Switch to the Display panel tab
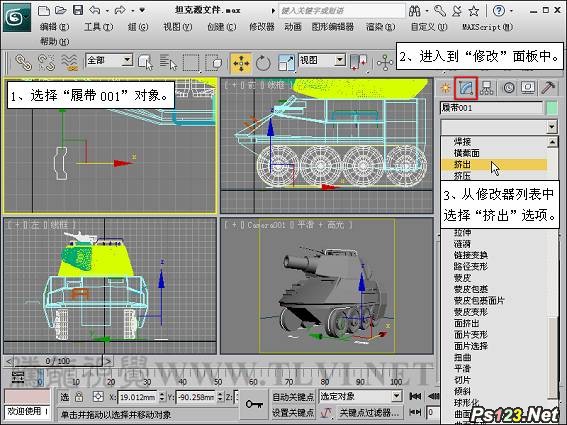Screen dimensions: 567x425 click(x=528, y=88)
